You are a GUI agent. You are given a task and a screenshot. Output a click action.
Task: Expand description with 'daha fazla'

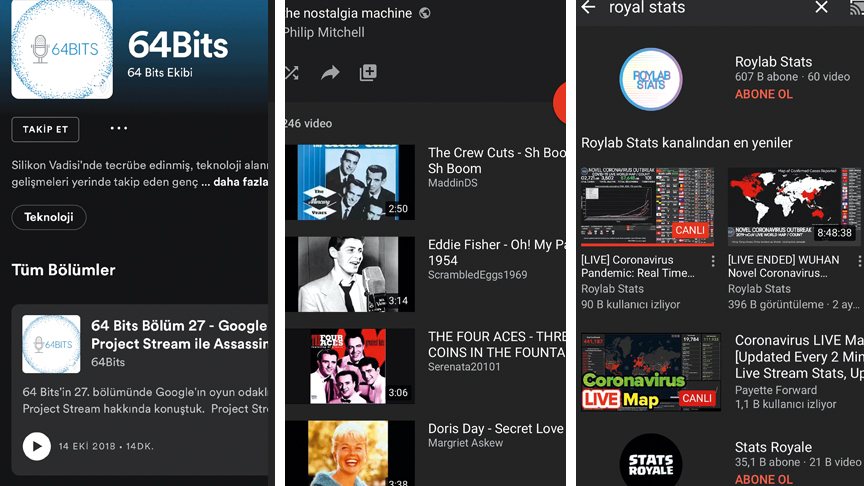[x=240, y=182]
